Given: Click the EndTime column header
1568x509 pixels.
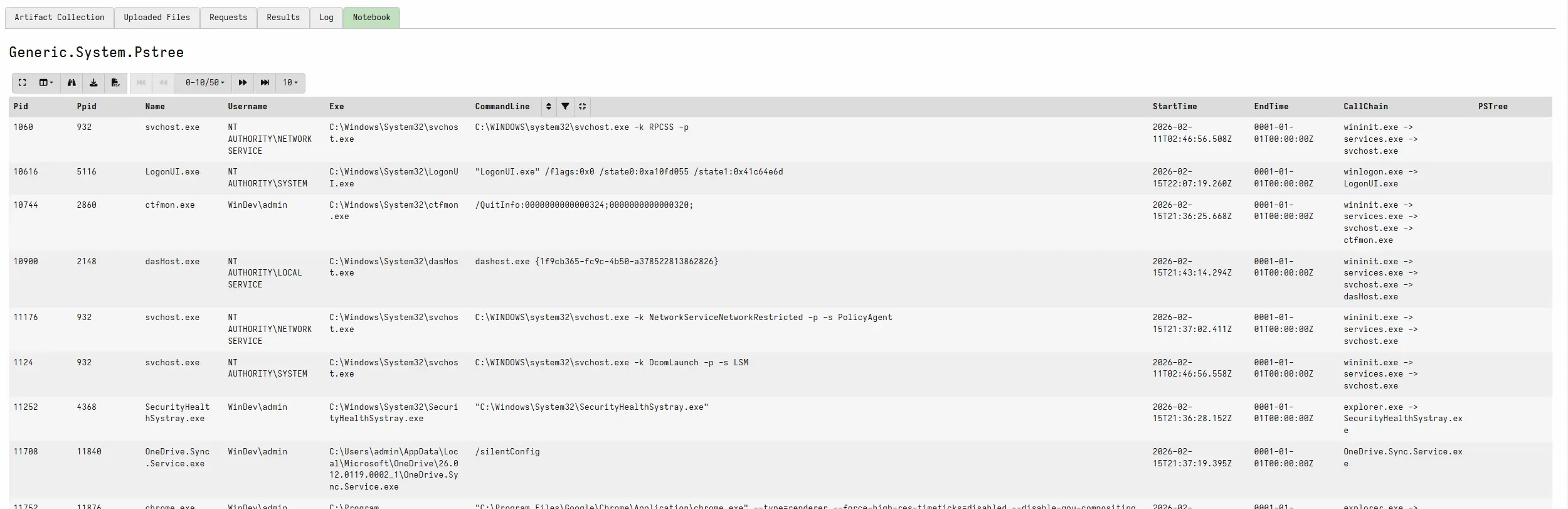Looking at the screenshot, I should tap(1271, 107).
